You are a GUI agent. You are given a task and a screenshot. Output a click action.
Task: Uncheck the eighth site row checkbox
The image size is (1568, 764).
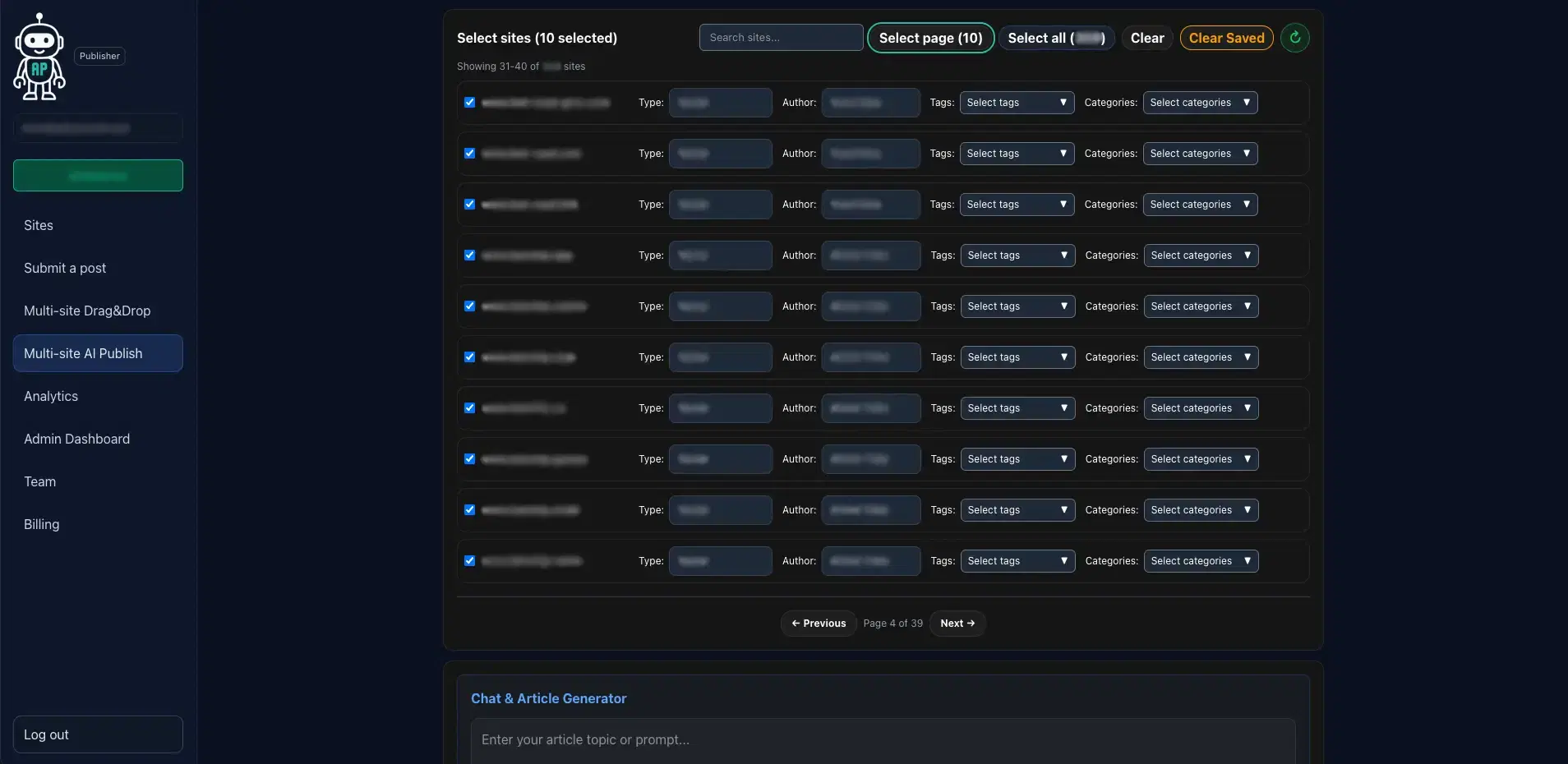[469, 459]
